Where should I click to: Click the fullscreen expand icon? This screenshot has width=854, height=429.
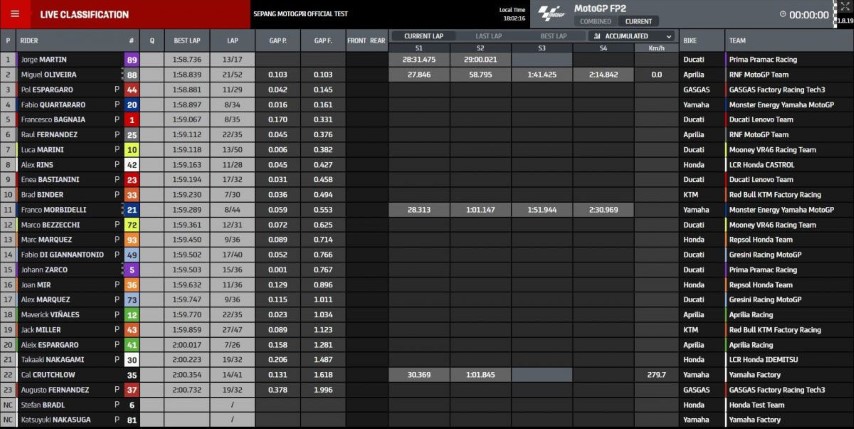(x=845, y=7)
